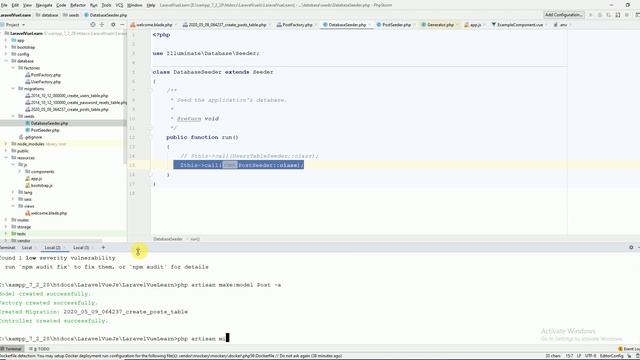Collapse the resources folder
Screen dimensions: 640x360
coord(6,158)
